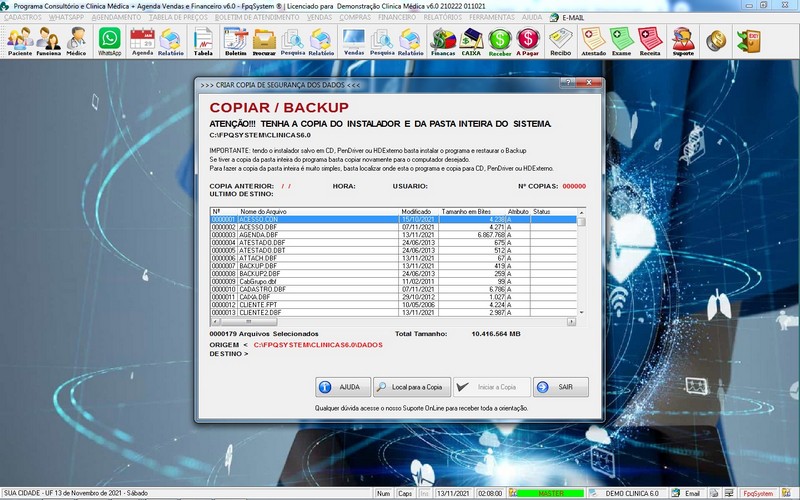Click the dialog help question mark button
The image size is (800, 500).
pos(568,83)
